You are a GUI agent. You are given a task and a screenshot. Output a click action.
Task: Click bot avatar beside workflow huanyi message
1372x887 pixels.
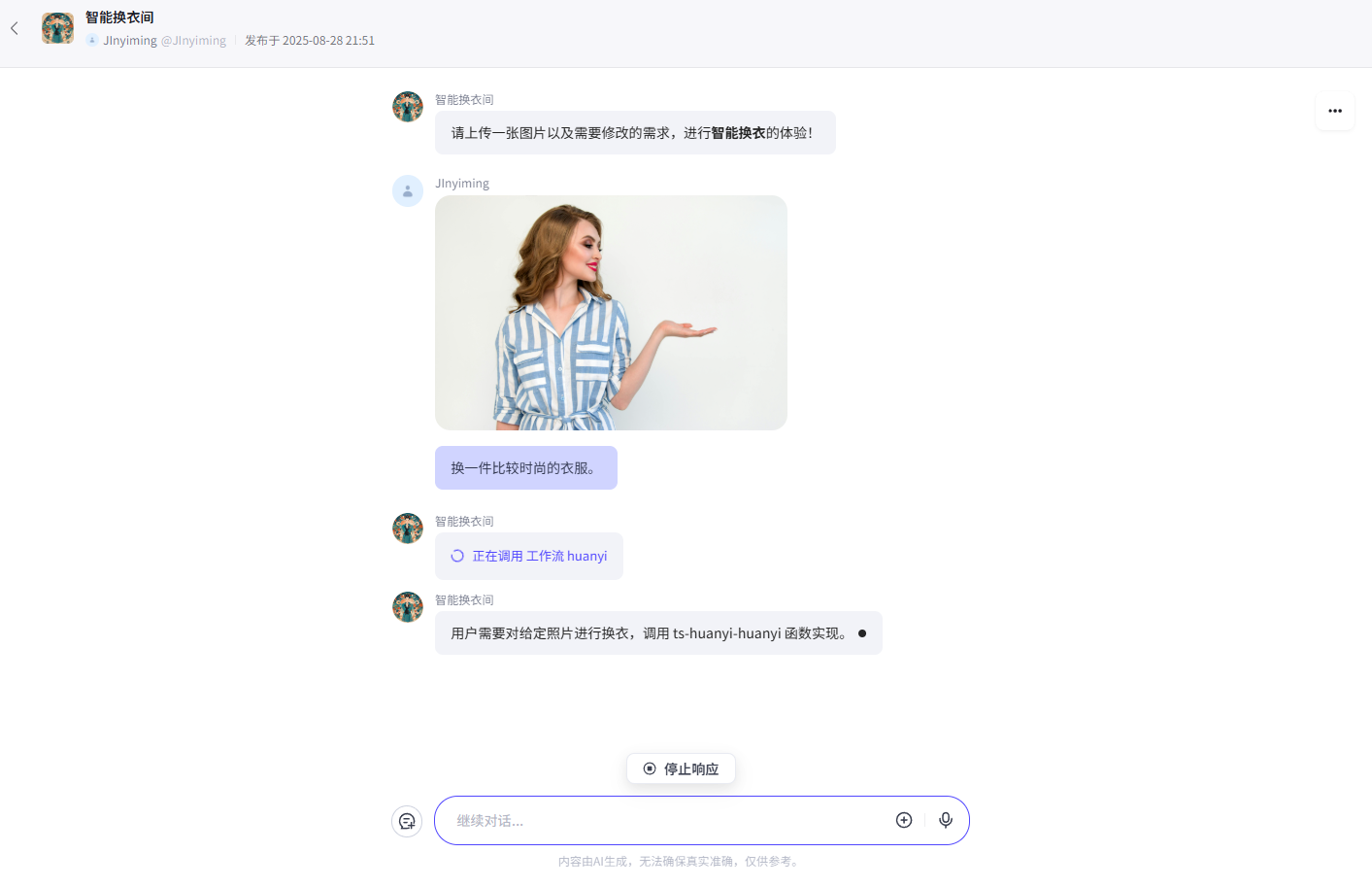408,529
